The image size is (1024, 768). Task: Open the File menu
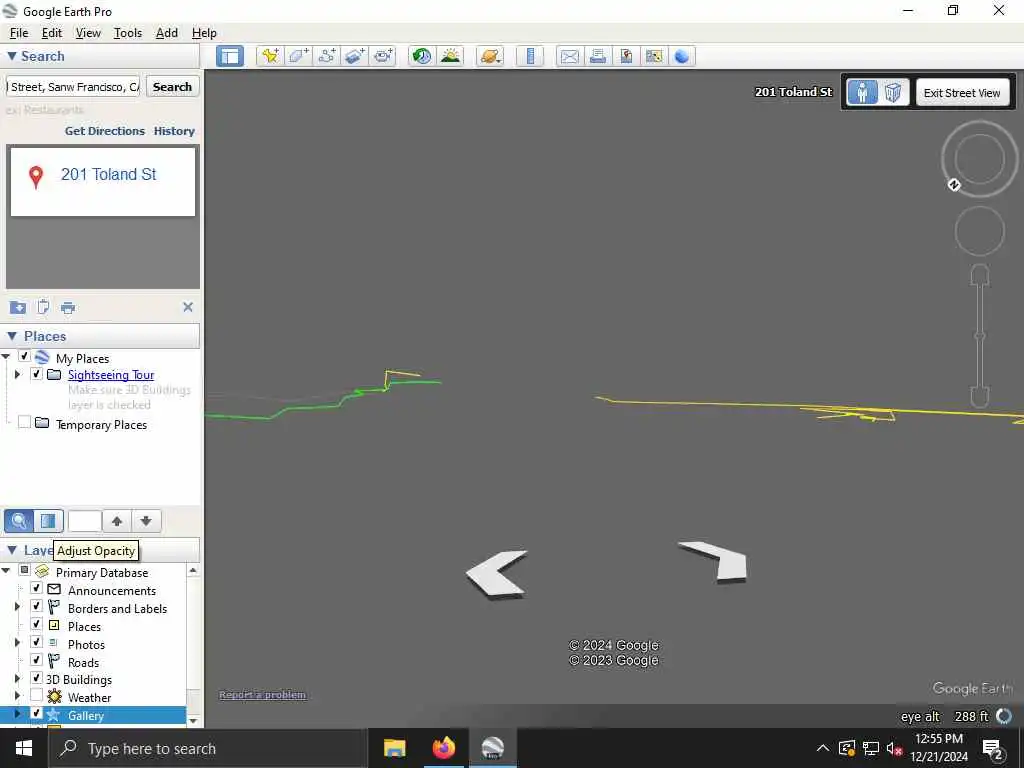click(x=19, y=33)
